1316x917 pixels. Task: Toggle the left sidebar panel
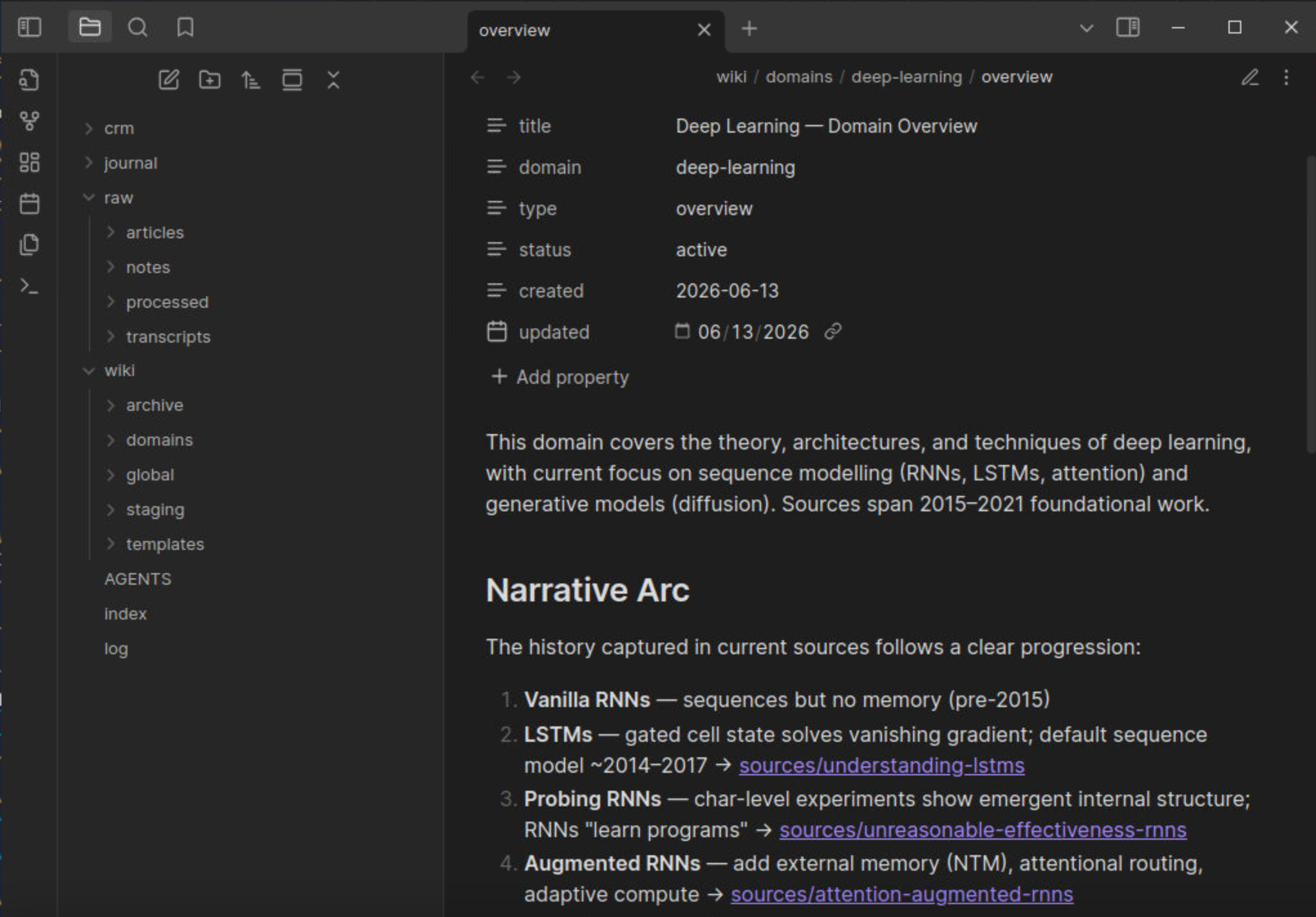[29, 27]
